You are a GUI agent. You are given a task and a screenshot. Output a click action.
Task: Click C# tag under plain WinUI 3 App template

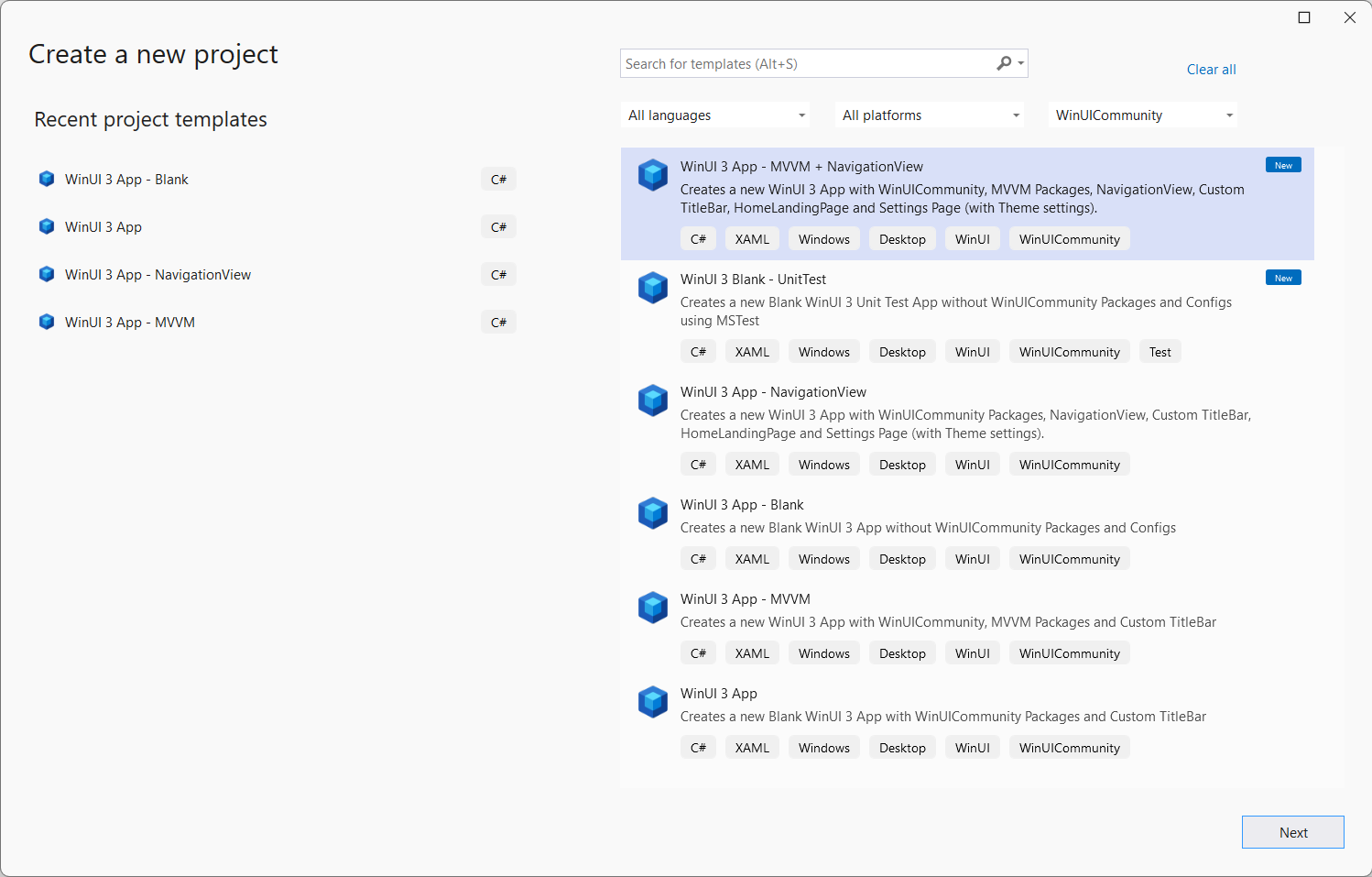698,748
